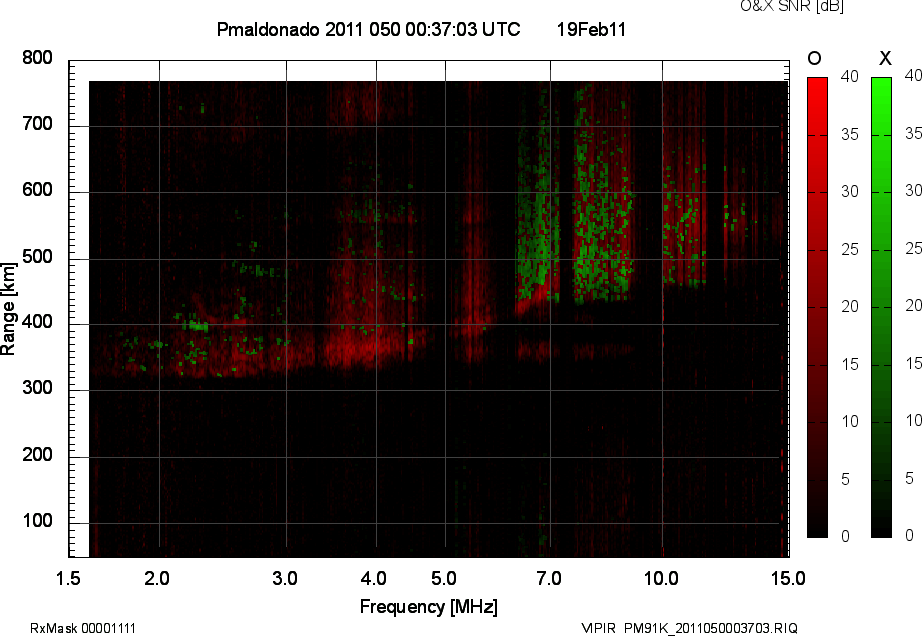
Task: Click the '10' label on O colorbar
Action: pyautogui.click(x=850, y=421)
